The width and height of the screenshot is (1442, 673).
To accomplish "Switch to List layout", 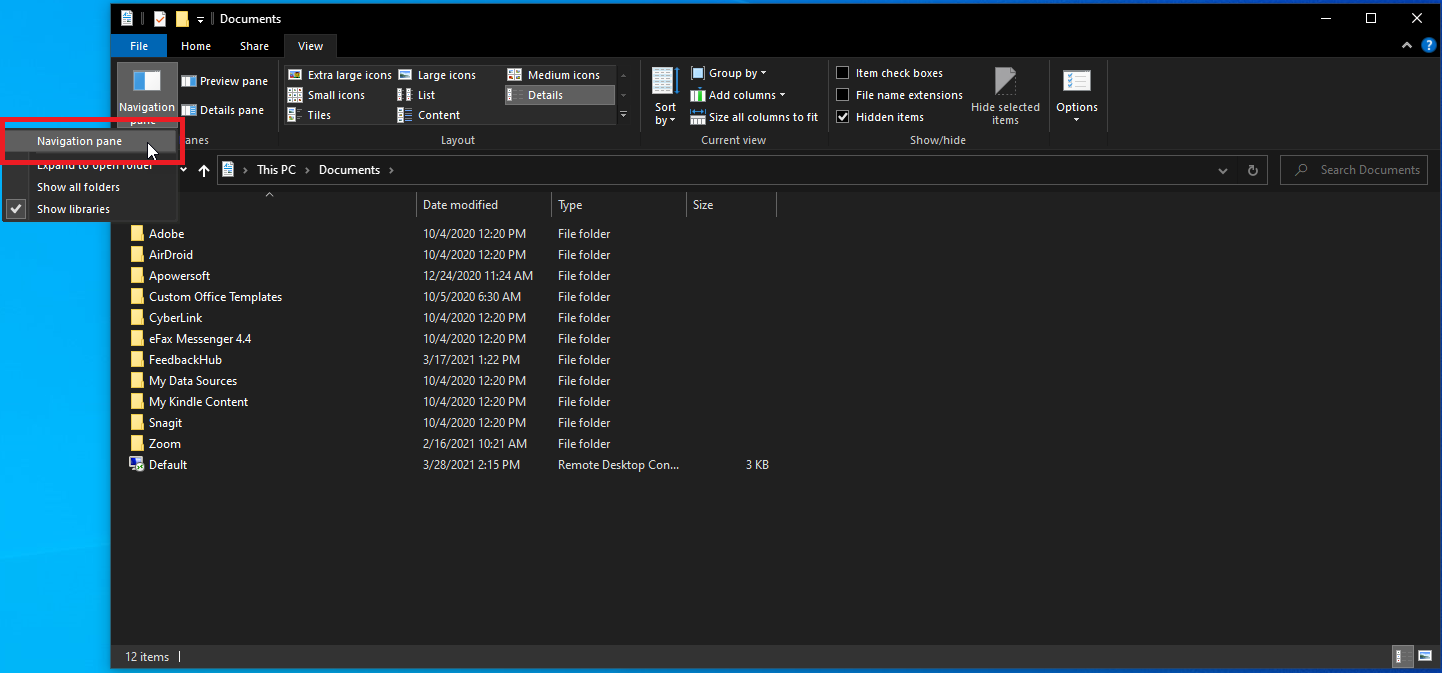I will coord(416,95).
